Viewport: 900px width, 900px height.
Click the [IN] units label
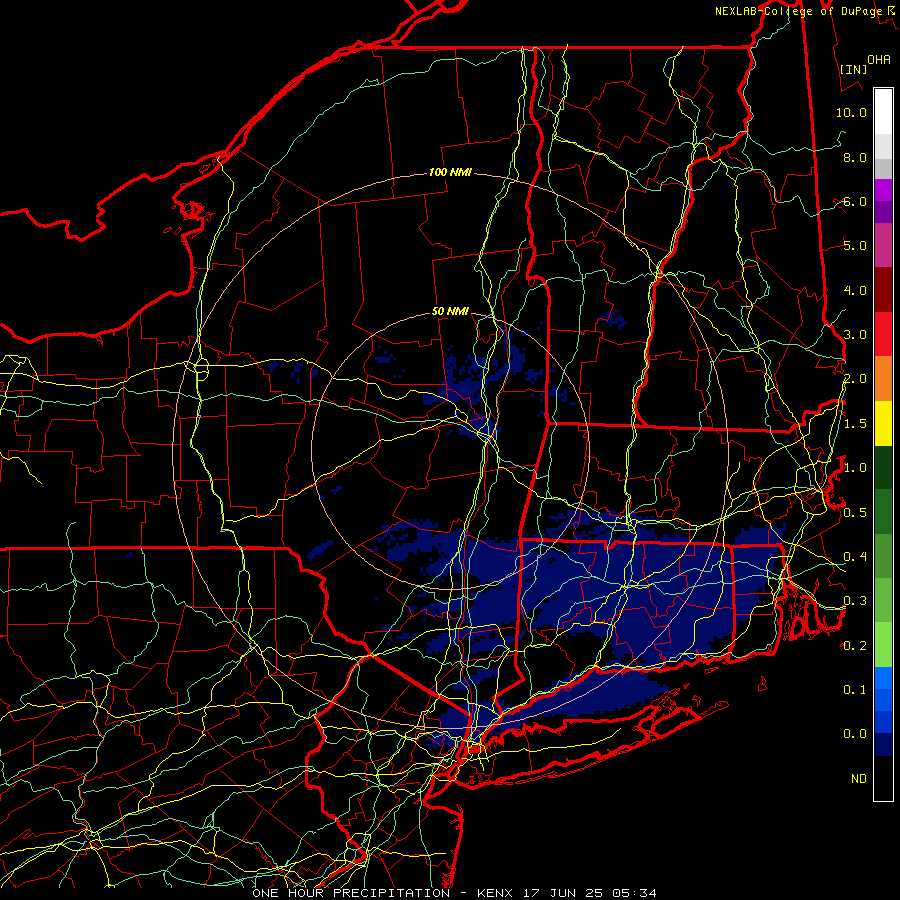coord(853,69)
